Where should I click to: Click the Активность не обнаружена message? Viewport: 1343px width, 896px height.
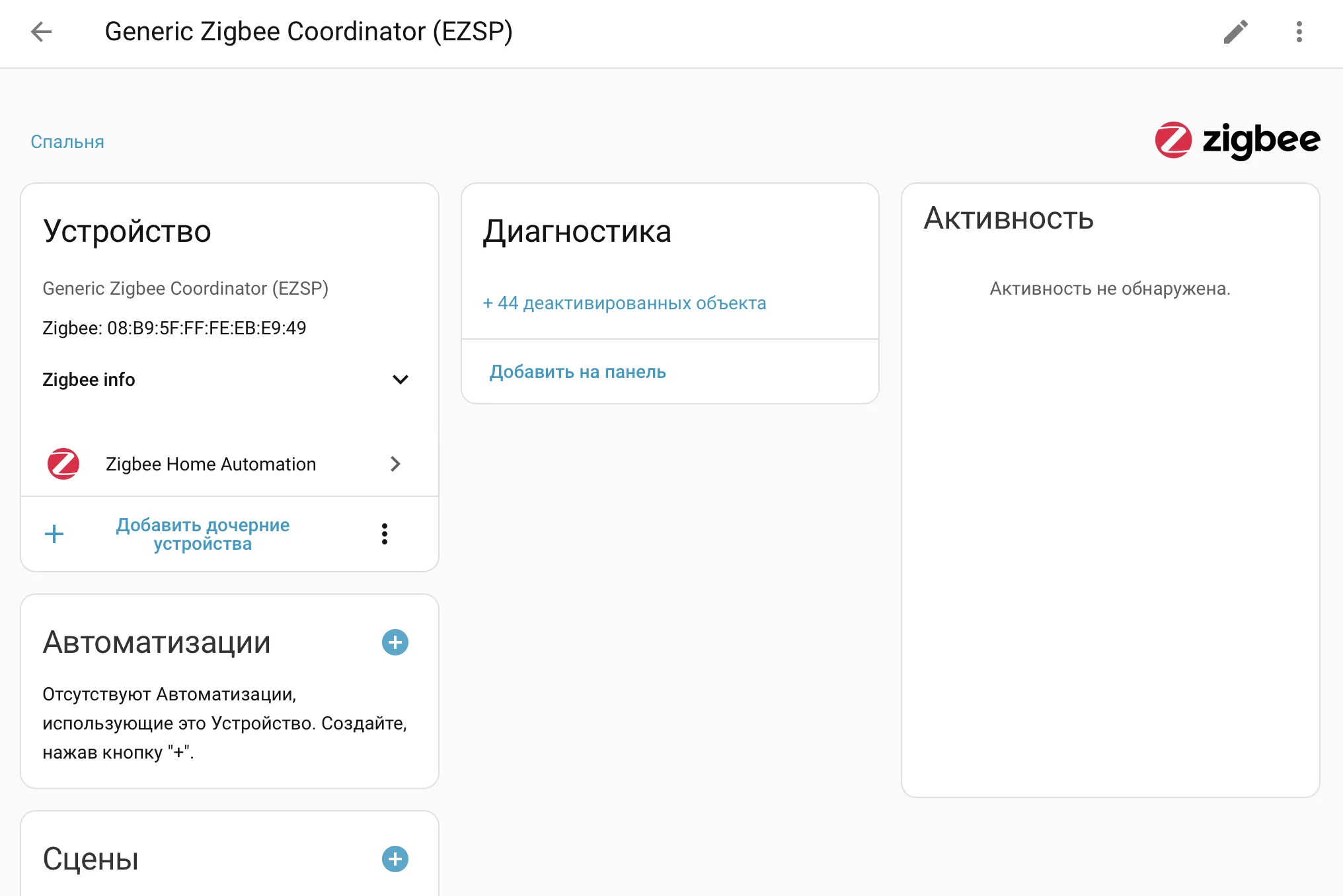(1110, 289)
